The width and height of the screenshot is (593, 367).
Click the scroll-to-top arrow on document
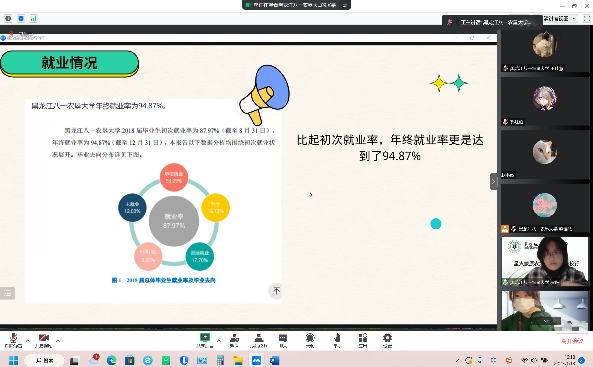click(276, 291)
